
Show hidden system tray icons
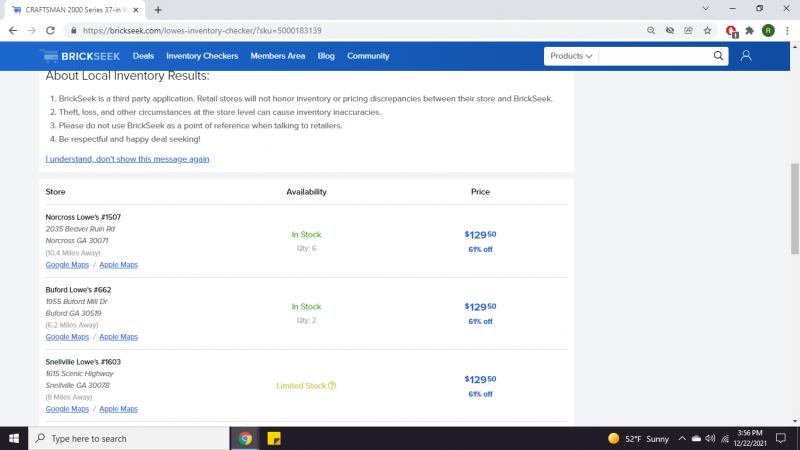(x=682, y=438)
